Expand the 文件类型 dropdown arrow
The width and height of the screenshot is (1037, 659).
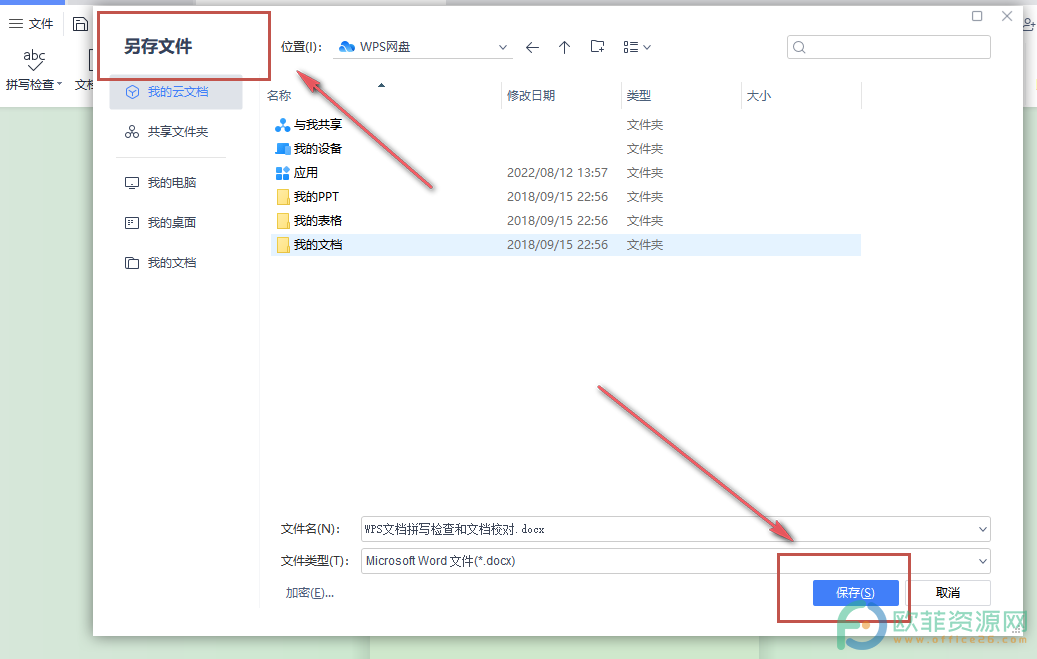pos(983,561)
